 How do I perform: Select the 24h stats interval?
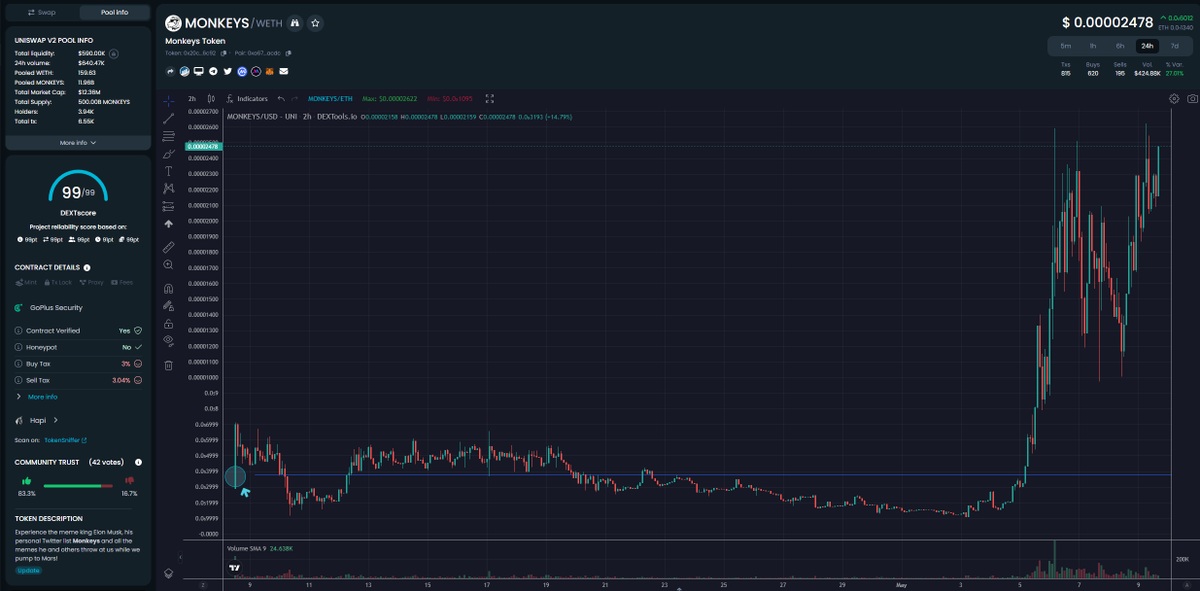(1147, 46)
